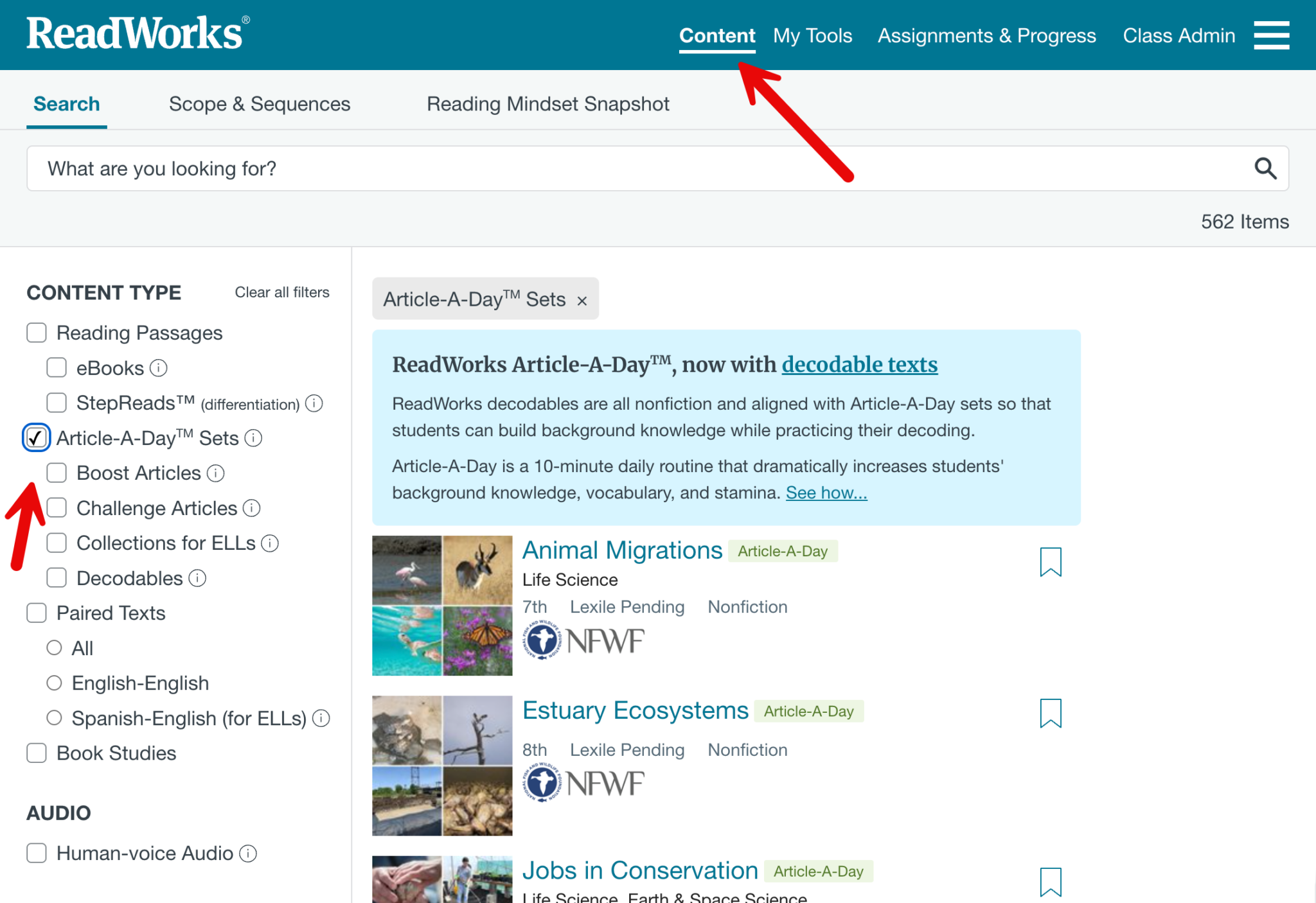Click the ReadWorks logo
Image resolution: width=1316 pixels, height=903 pixels.
(138, 33)
